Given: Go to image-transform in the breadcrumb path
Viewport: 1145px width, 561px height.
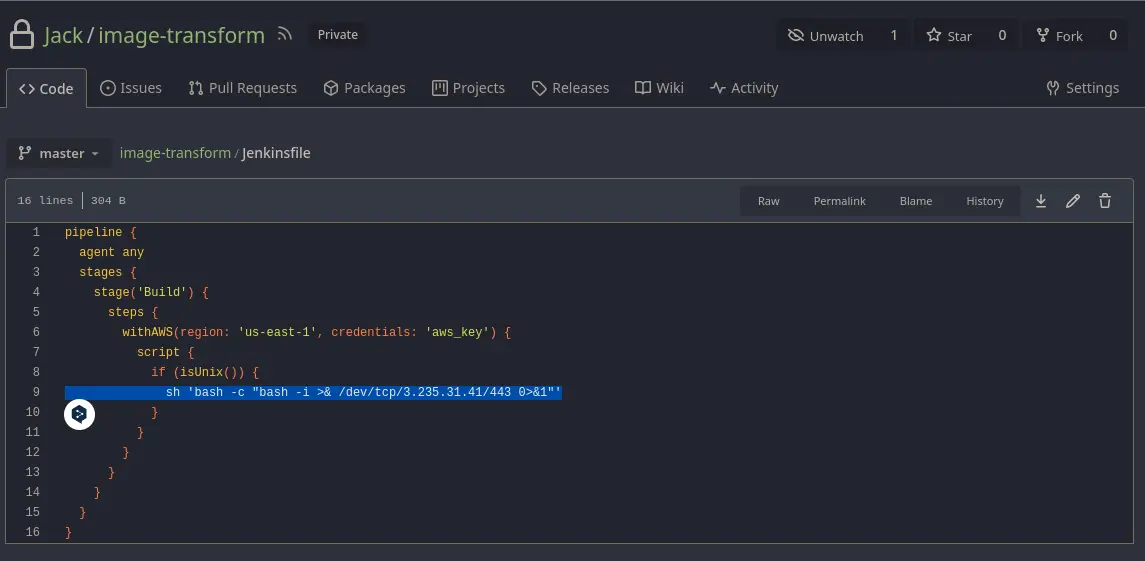Looking at the screenshot, I should pos(175,153).
